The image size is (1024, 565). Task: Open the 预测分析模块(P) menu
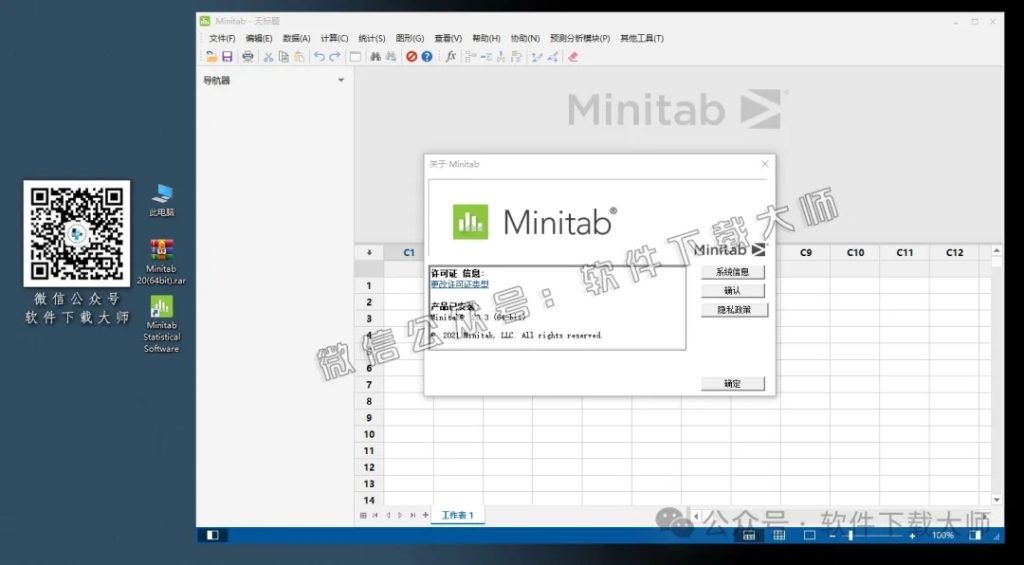[x=580, y=39]
